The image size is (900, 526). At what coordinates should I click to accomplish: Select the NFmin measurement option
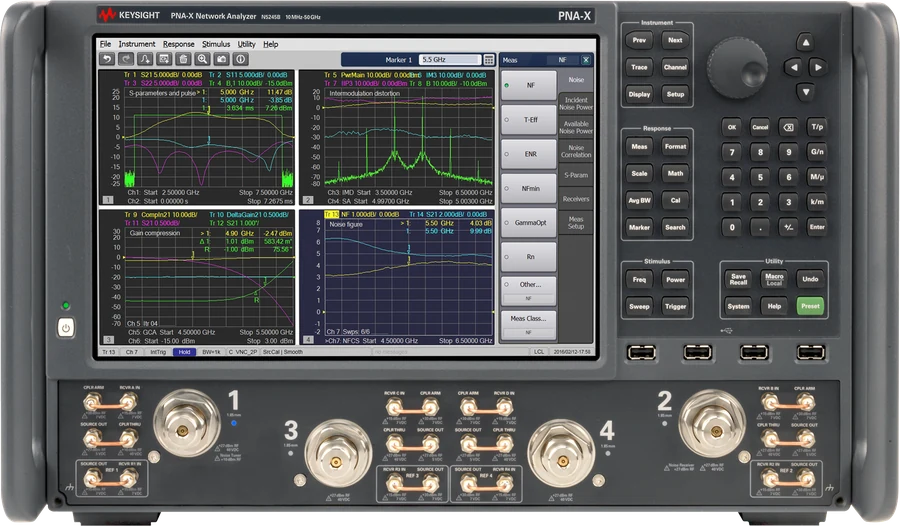pos(529,188)
